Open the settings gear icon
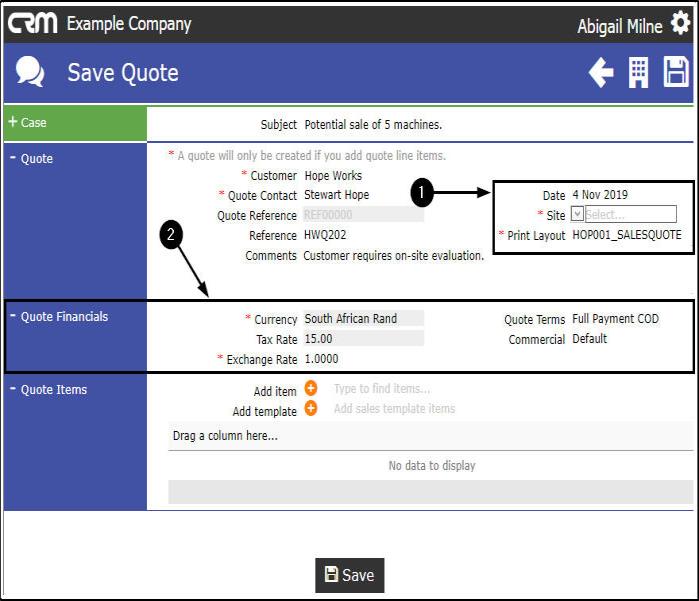Image resolution: width=699 pixels, height=601 pixels. click(680, 22)
